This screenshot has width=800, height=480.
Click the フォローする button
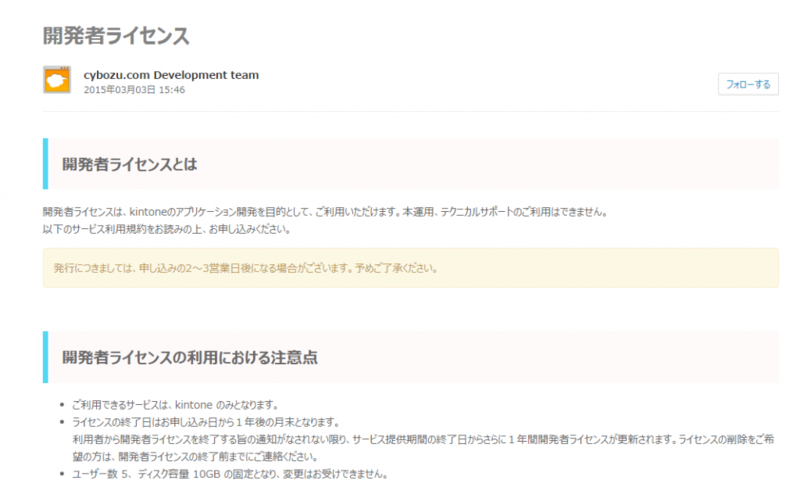[748, 84]
